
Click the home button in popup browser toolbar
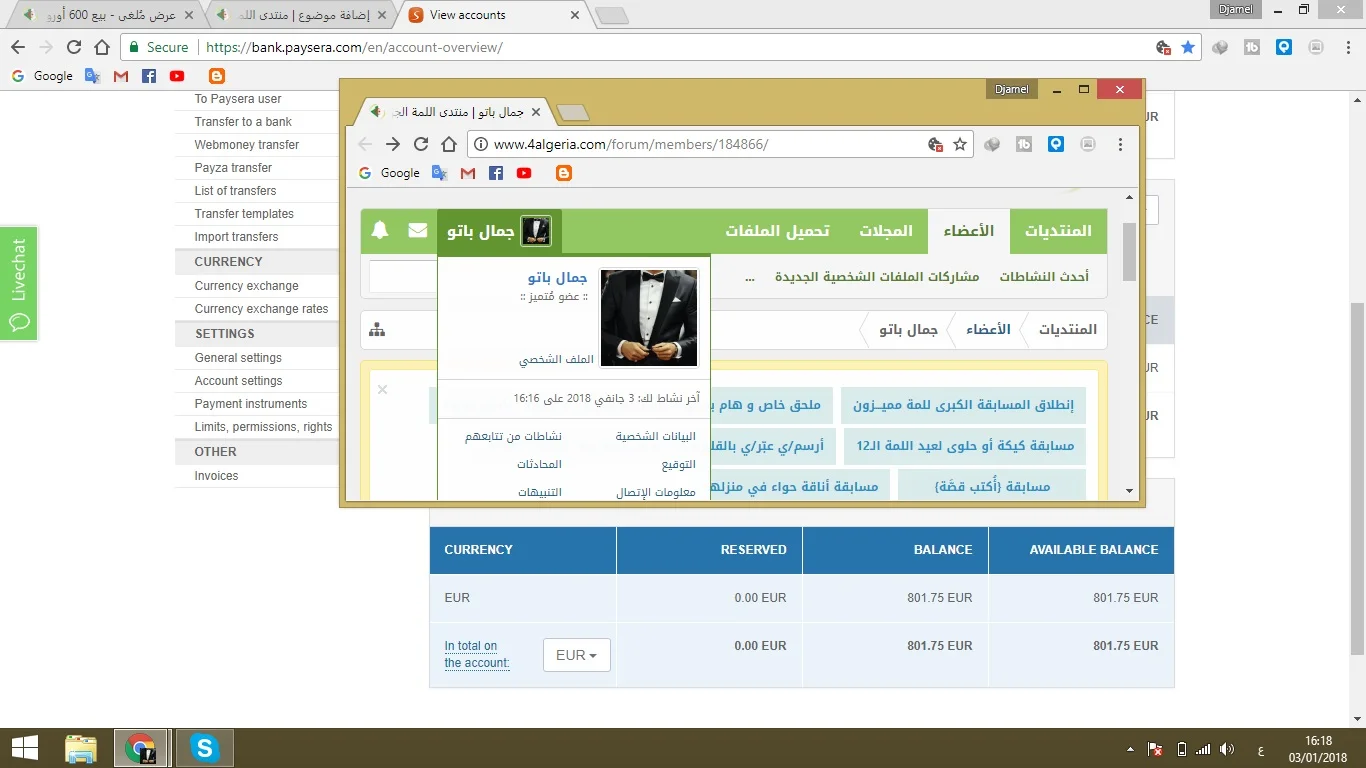pyautogui.click(x=449, y=144)
